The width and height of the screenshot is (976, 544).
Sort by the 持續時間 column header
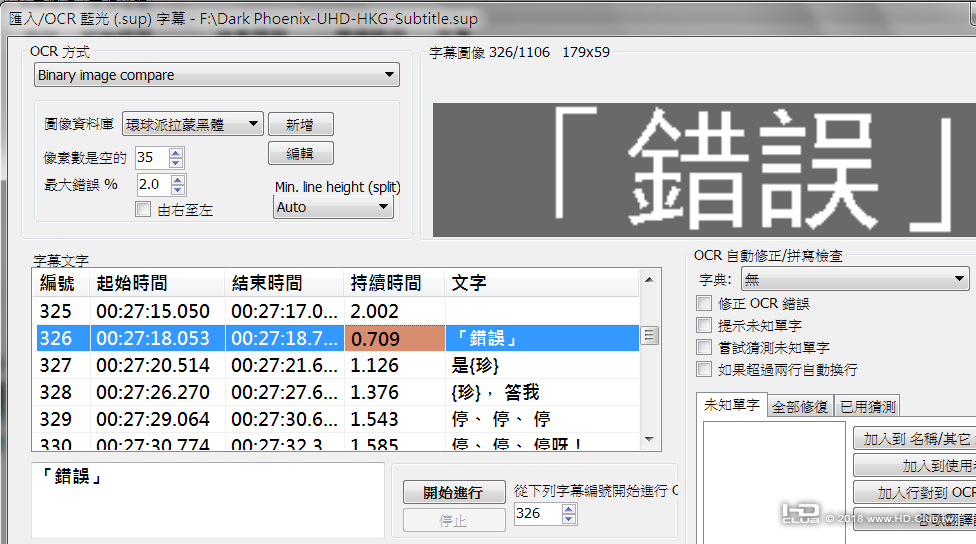tap(394, 283)
